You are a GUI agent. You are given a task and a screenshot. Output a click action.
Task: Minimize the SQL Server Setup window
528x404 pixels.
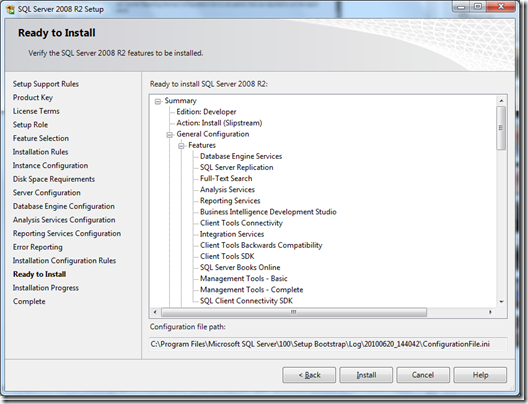coord(461,7)
